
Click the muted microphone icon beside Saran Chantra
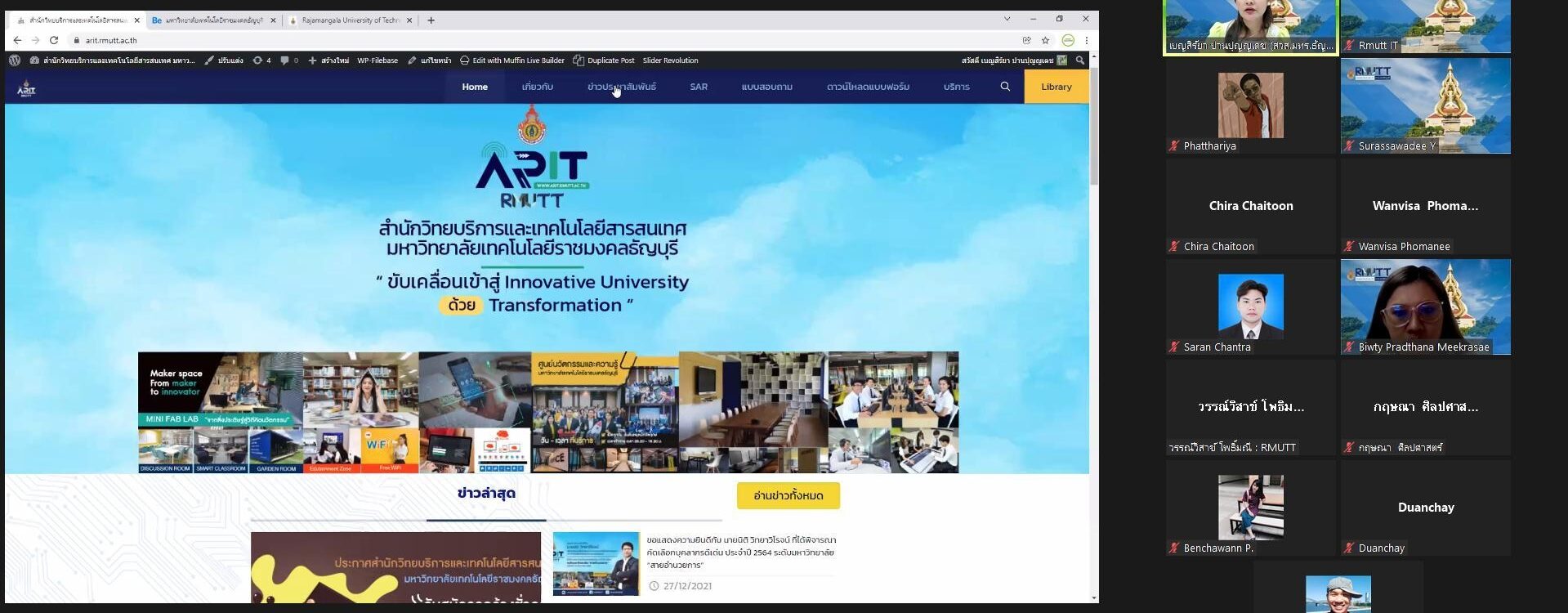point(1174,347)
